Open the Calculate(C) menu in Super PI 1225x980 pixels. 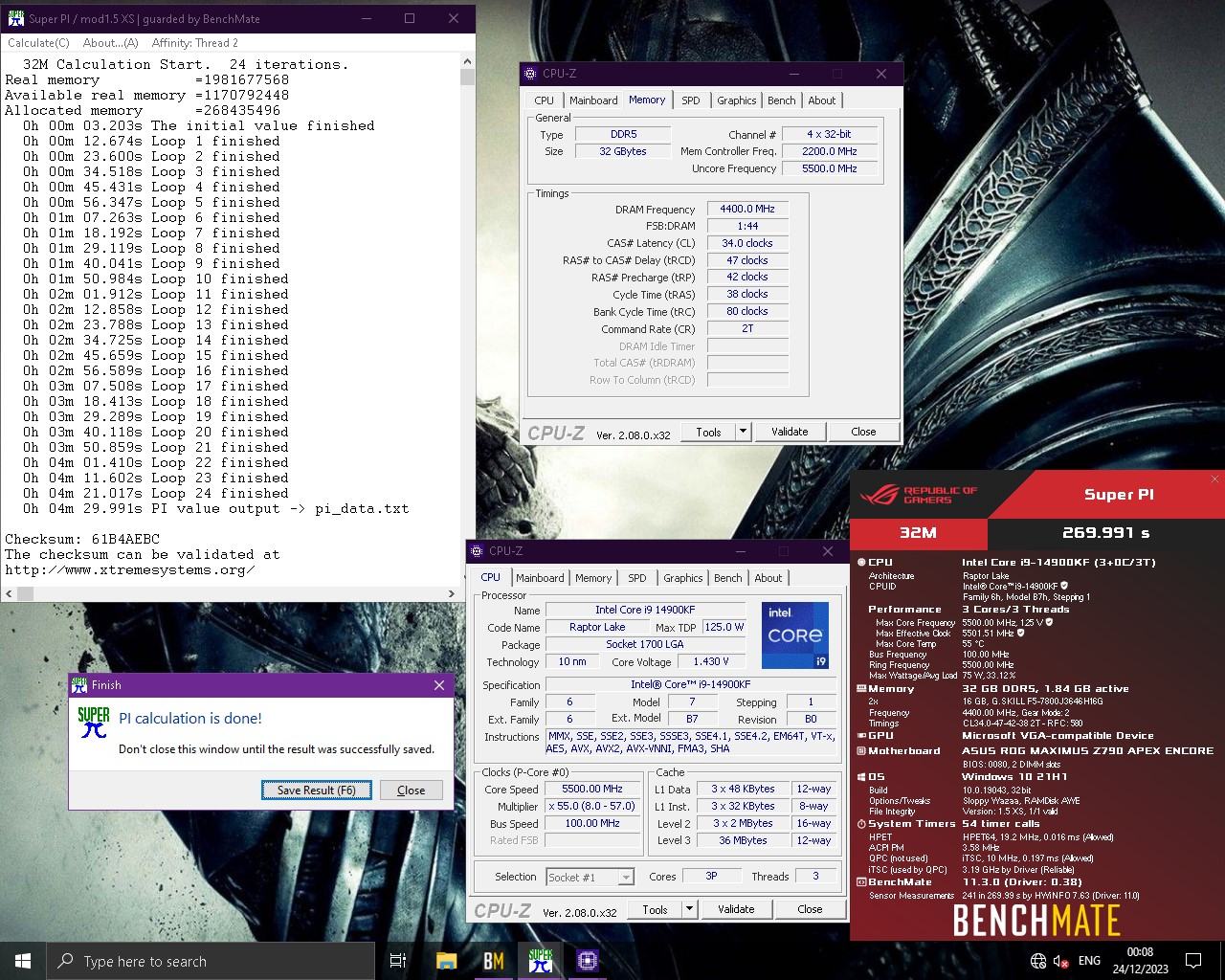[38, 43]
